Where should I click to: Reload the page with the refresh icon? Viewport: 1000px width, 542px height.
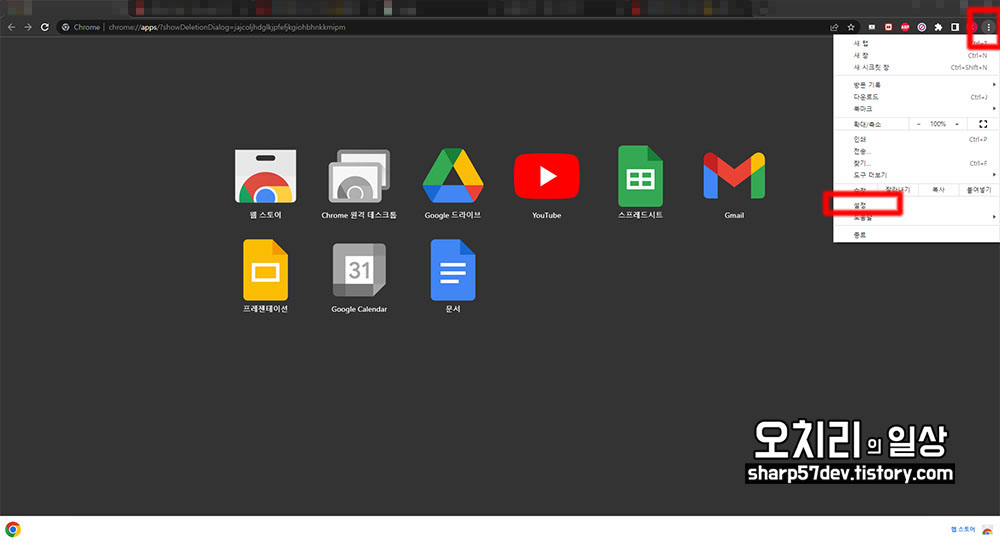[x=45, y=27]
